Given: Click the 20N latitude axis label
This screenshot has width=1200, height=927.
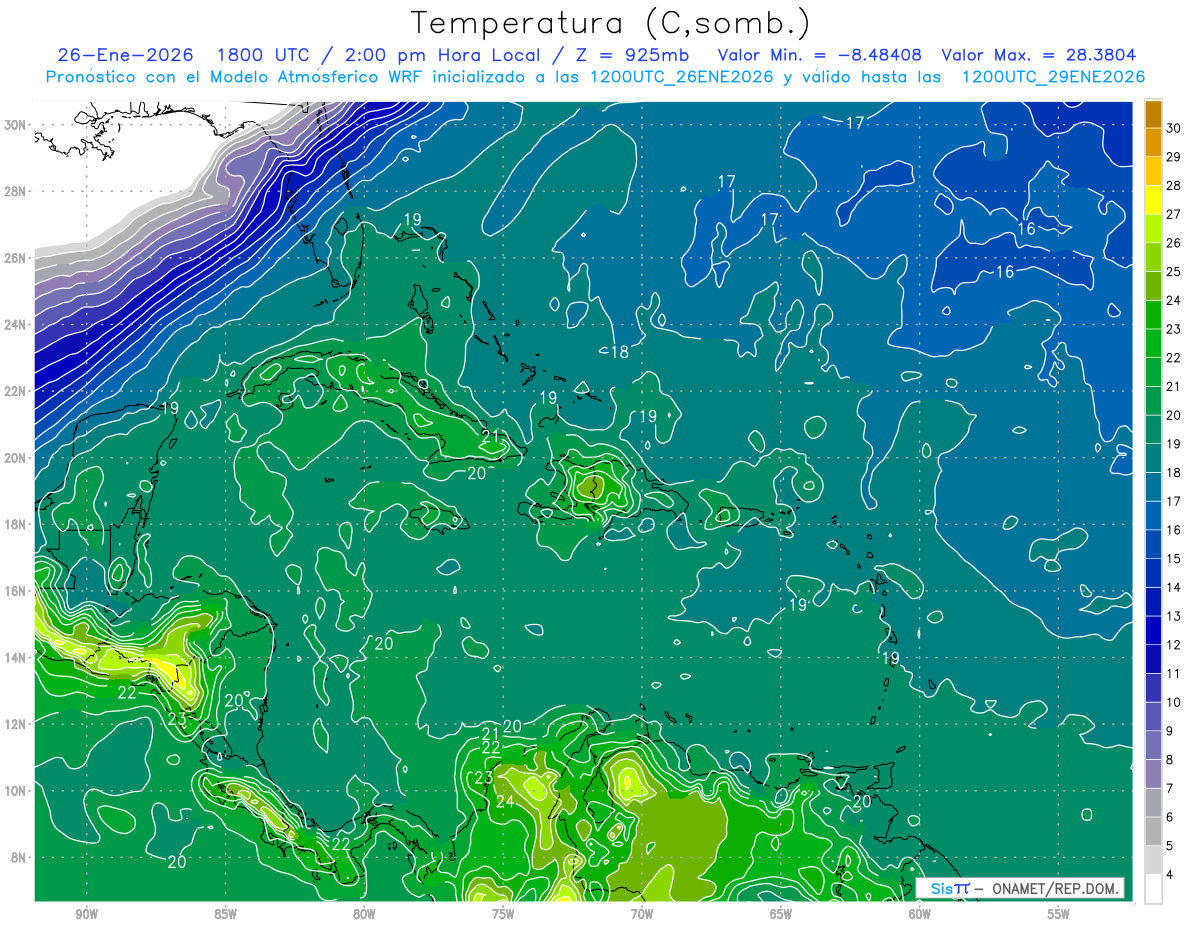Looking at the screenshot, I should click(x=17, y=458).
